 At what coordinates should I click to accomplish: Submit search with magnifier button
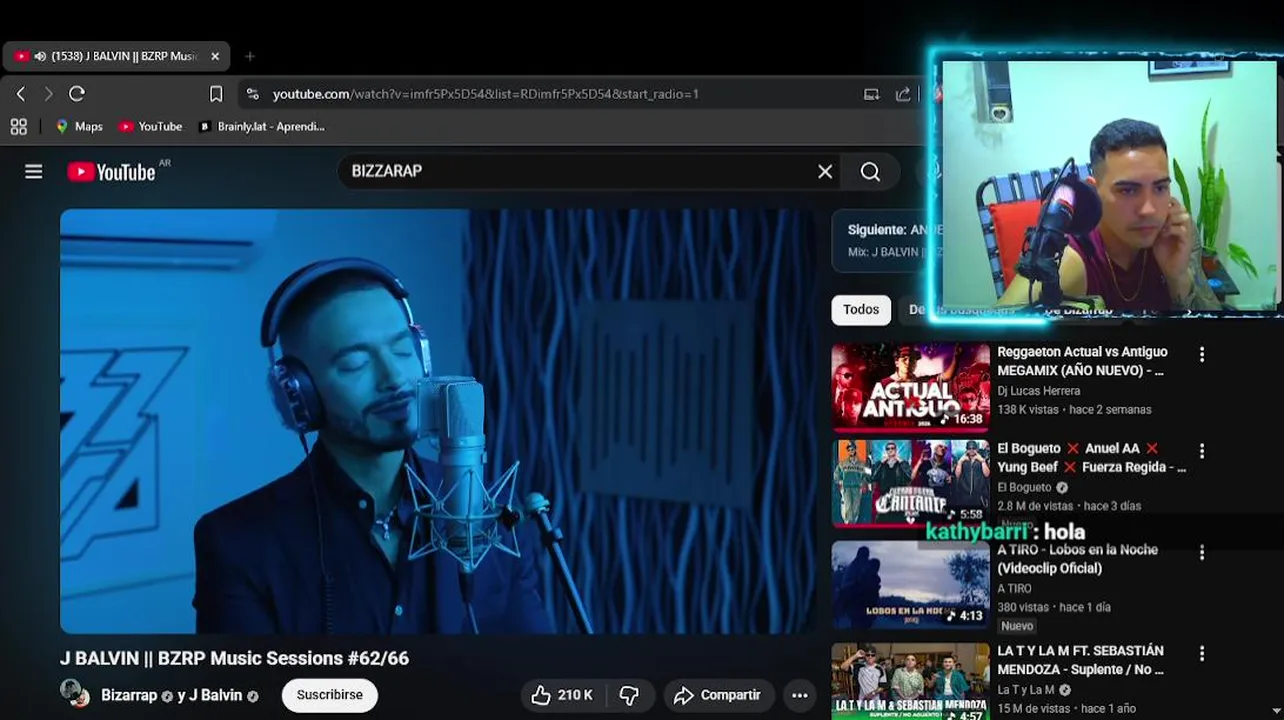pos(870,172)
